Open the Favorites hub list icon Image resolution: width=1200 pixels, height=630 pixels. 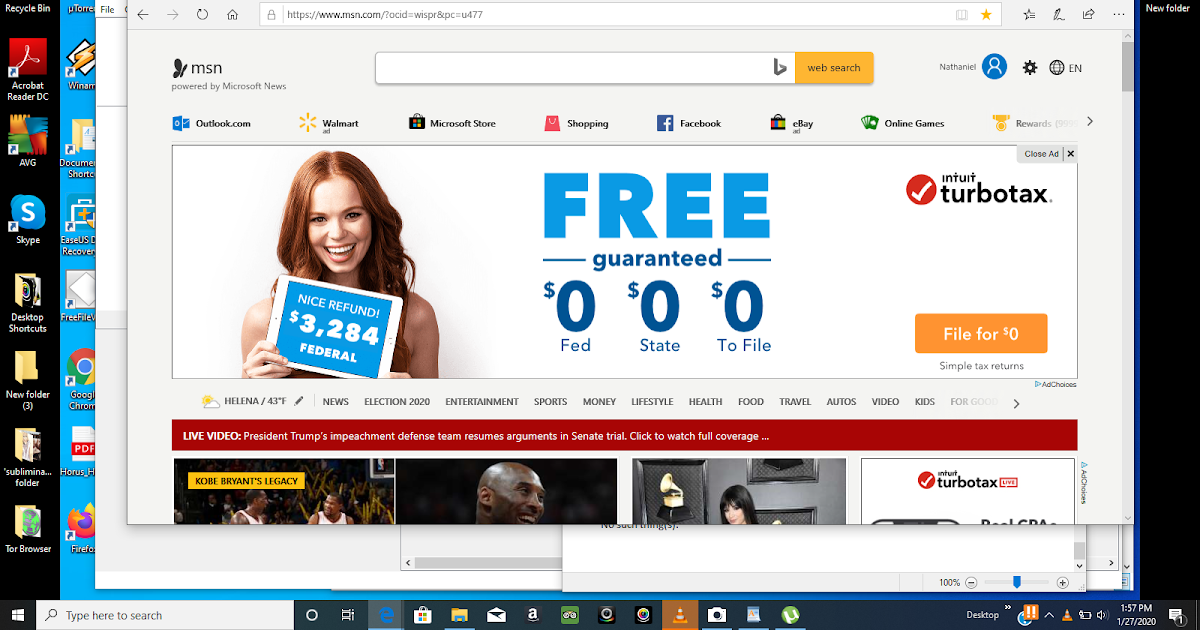point(1029,15)
